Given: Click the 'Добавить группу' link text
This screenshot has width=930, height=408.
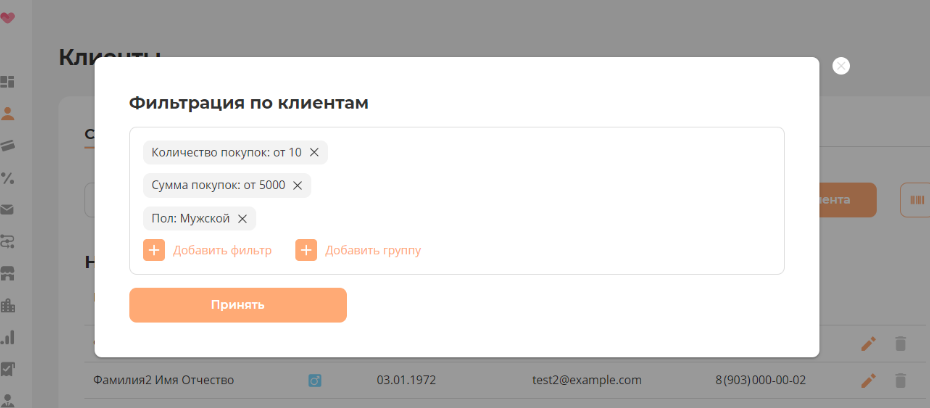Looking at the screenshot, I should tap(373, 250).
